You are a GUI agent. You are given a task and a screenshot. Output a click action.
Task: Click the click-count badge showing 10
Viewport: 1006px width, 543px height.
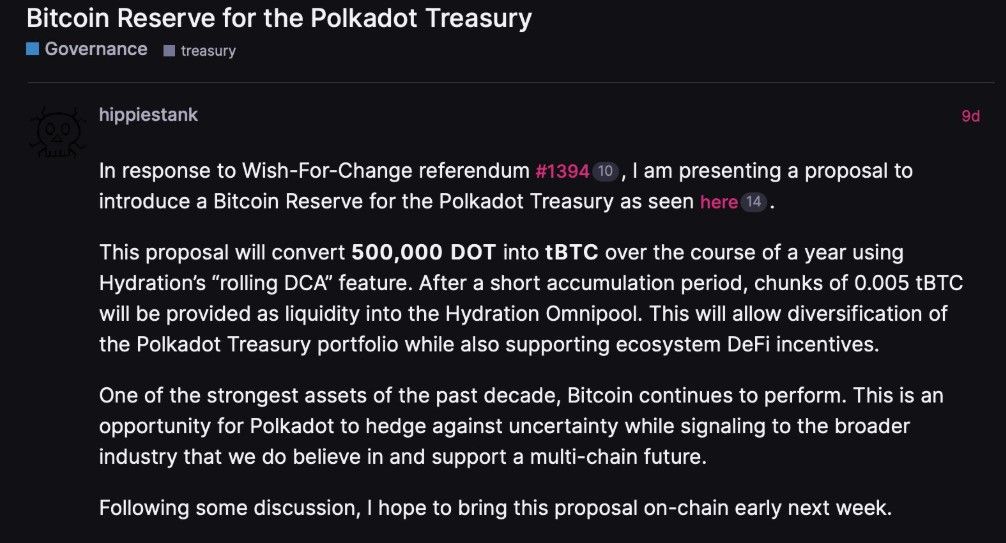[x=605, y=171]
